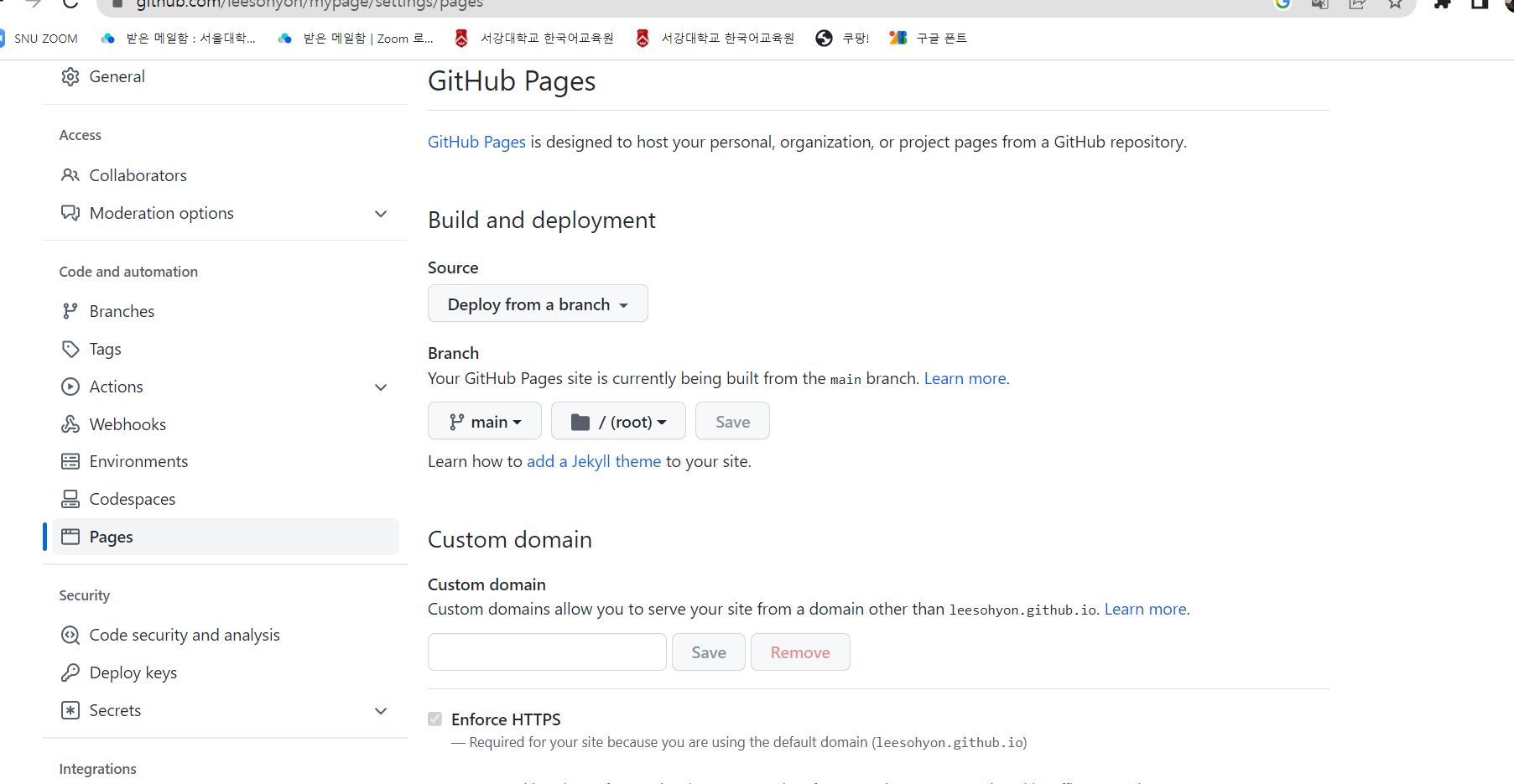Follow the GitHub Pages link
This screenshot has width=1514, height=784.
click(476, 142)
